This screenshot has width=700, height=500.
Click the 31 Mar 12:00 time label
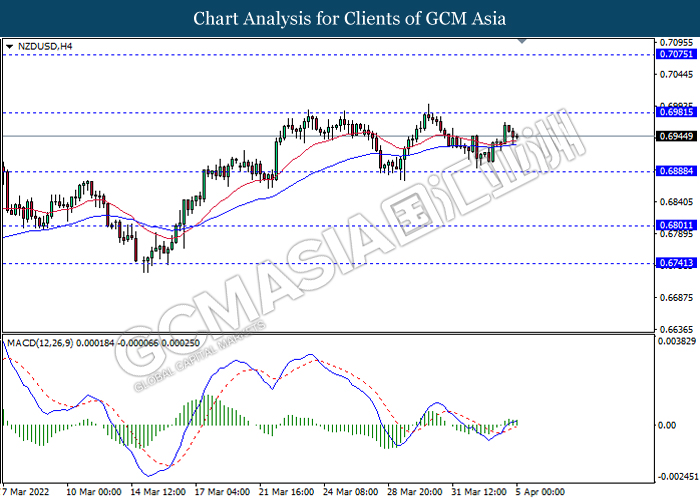(x=479, y=492)
